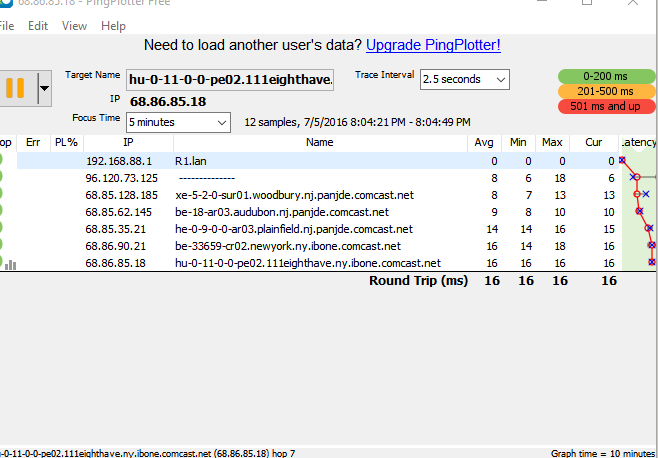Click the green status dot for 68.85.62.145
This screenshot has height=458, width=658.
0,210
